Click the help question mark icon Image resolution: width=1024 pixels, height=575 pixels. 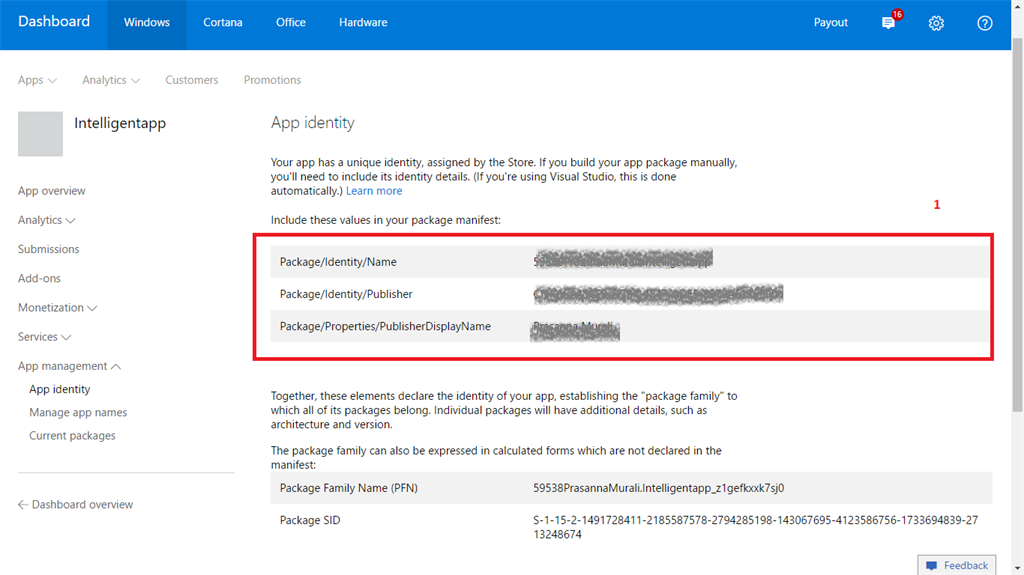pos(985,23)
